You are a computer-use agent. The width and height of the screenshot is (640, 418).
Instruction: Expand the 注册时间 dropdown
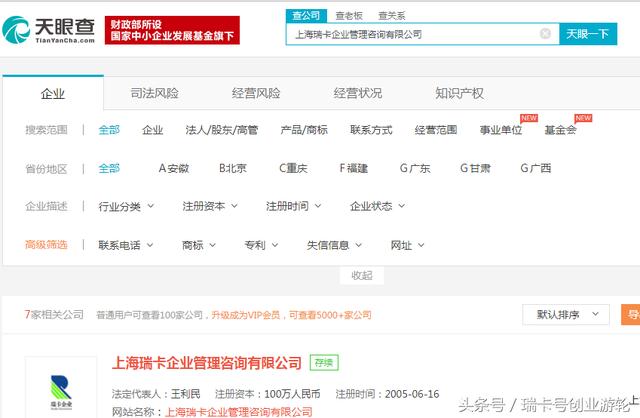coord(293,206)
